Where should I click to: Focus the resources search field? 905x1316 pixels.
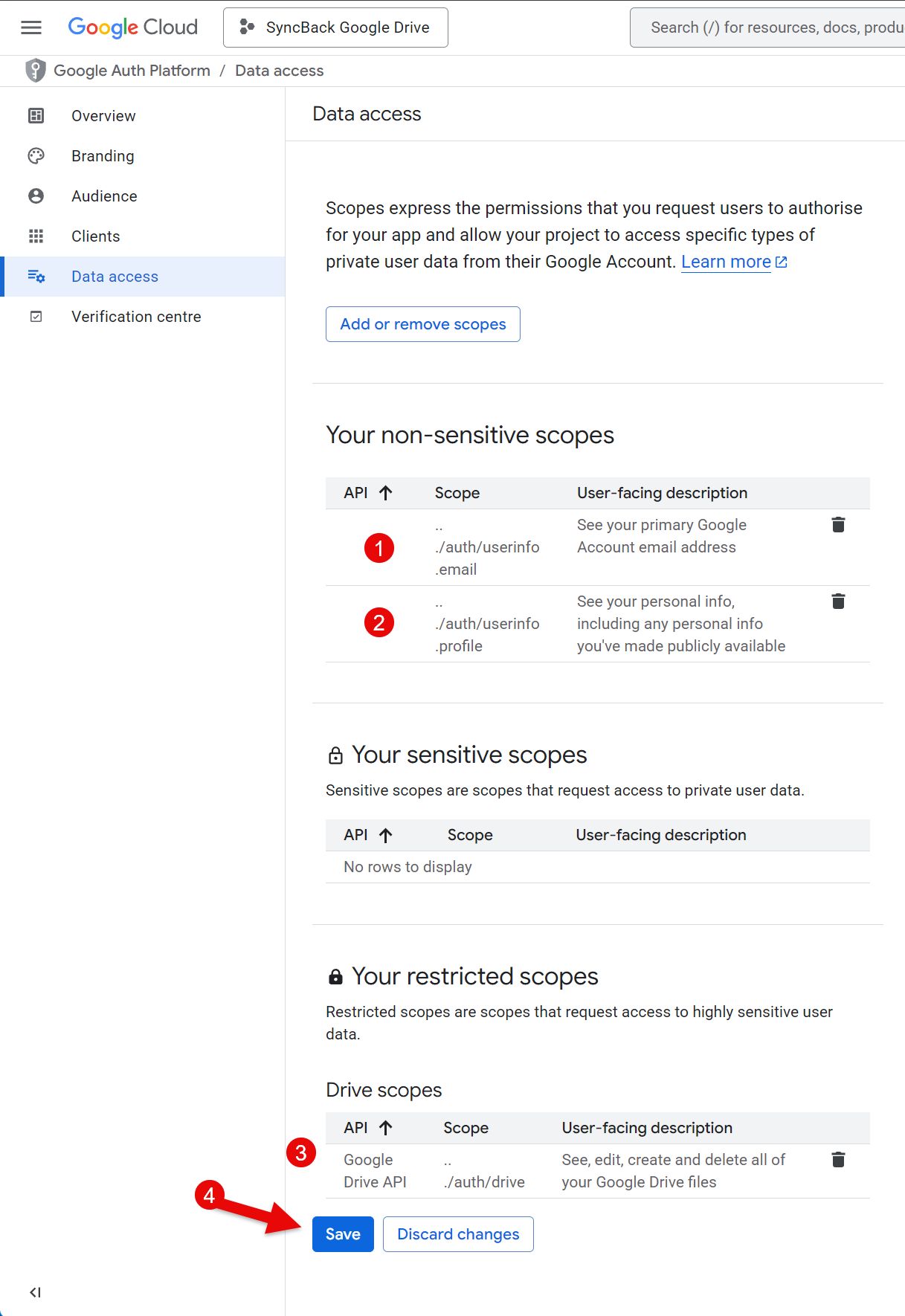click(767, 28)
